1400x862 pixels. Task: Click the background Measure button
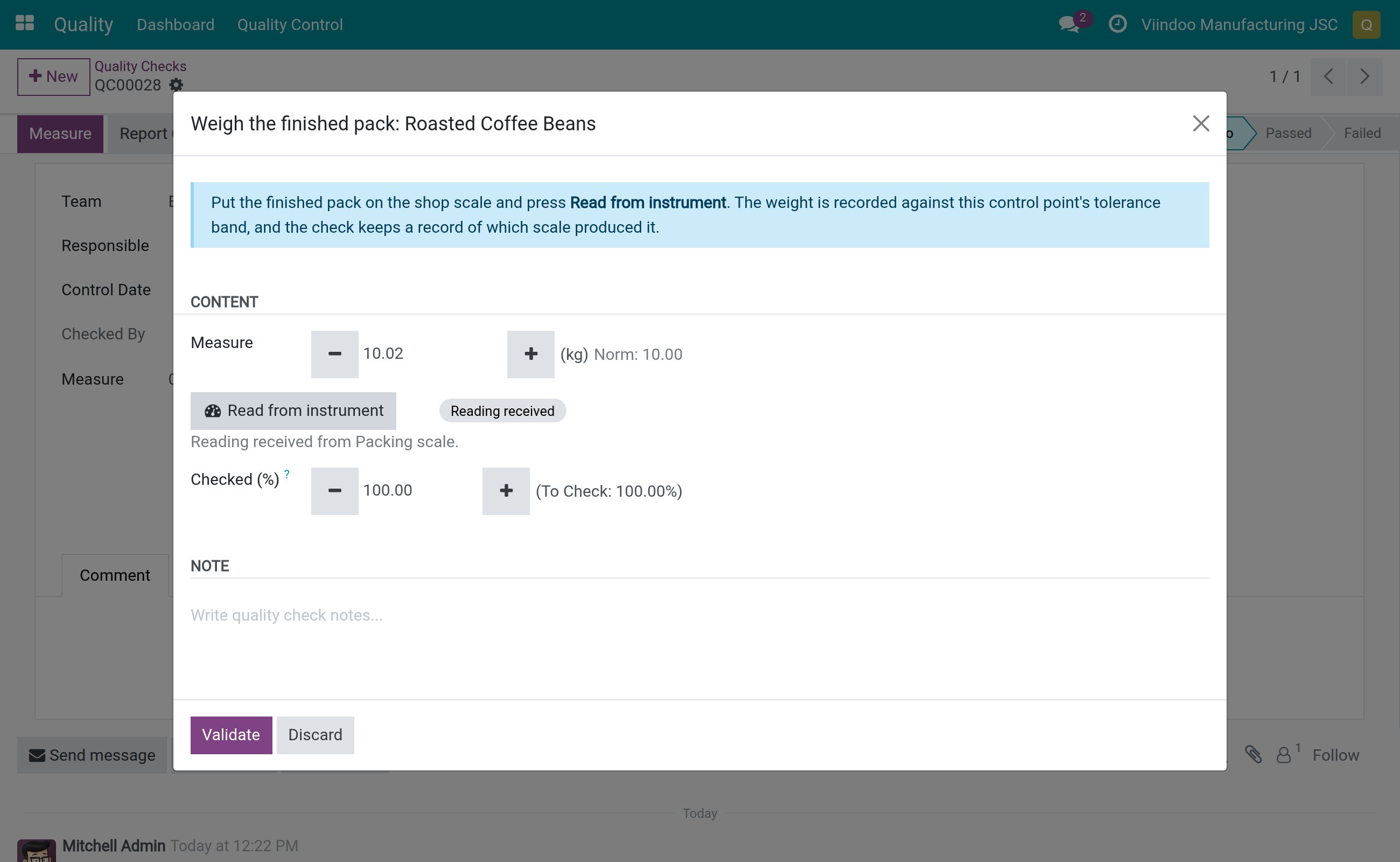60,134
